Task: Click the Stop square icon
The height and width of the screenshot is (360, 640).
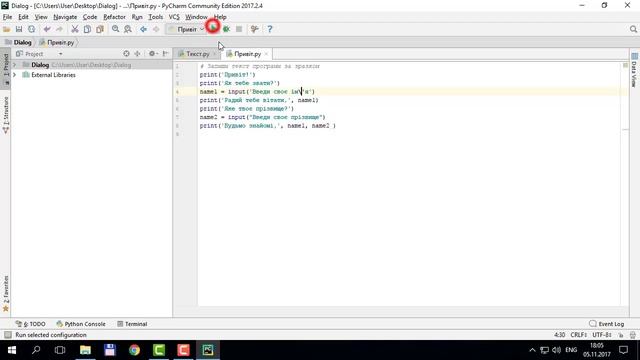Action: 239,29
